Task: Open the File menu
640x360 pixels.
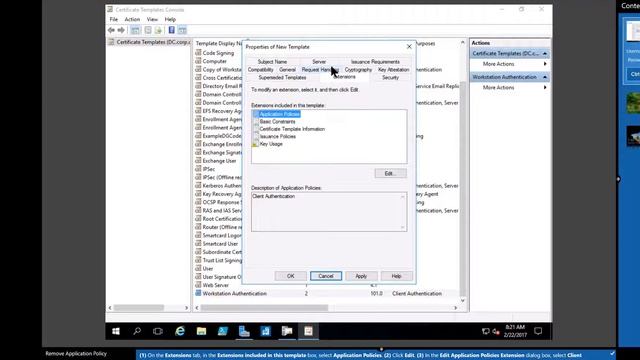Action: [113, 19]
